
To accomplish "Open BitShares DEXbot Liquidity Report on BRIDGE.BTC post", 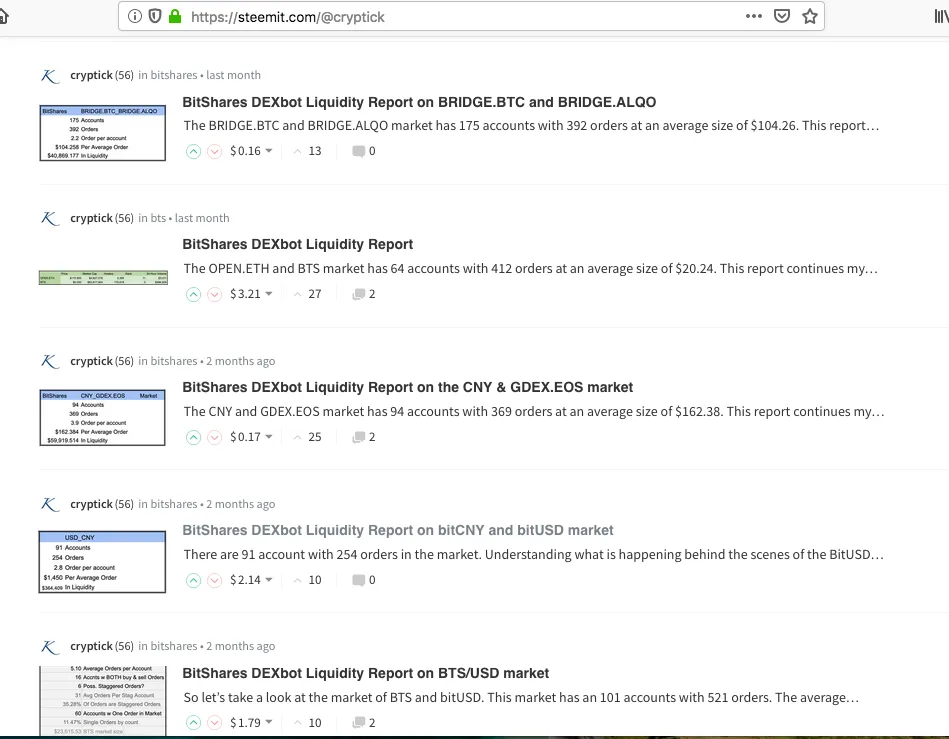I will (x=419, y=102).
